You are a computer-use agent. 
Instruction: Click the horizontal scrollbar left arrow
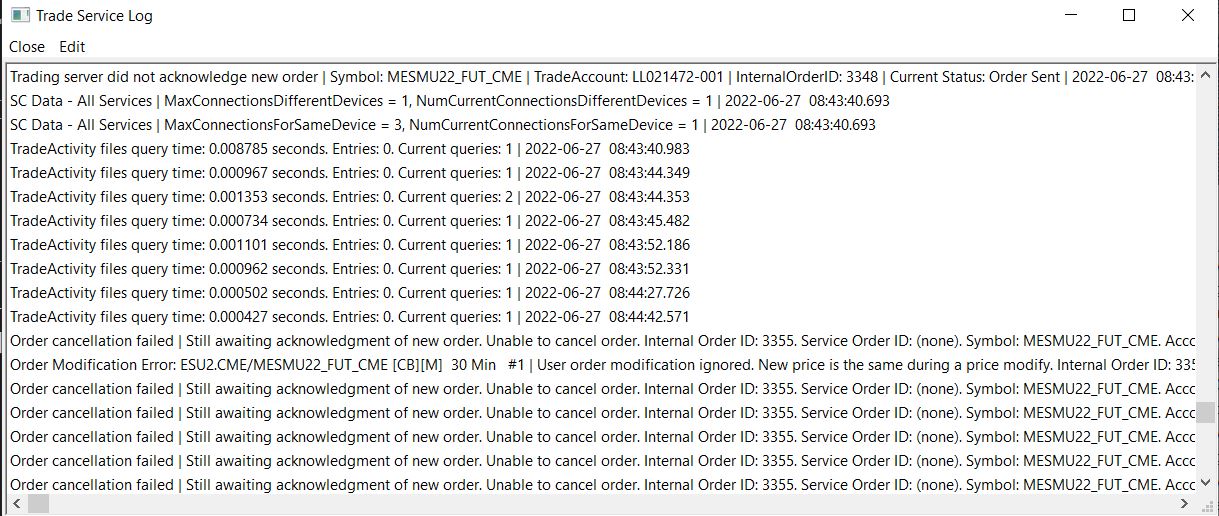click(x=17, y=505)
